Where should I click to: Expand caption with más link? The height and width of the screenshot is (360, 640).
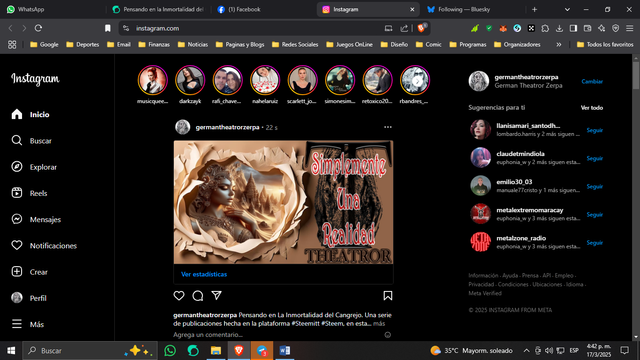[x=379, y=323]
